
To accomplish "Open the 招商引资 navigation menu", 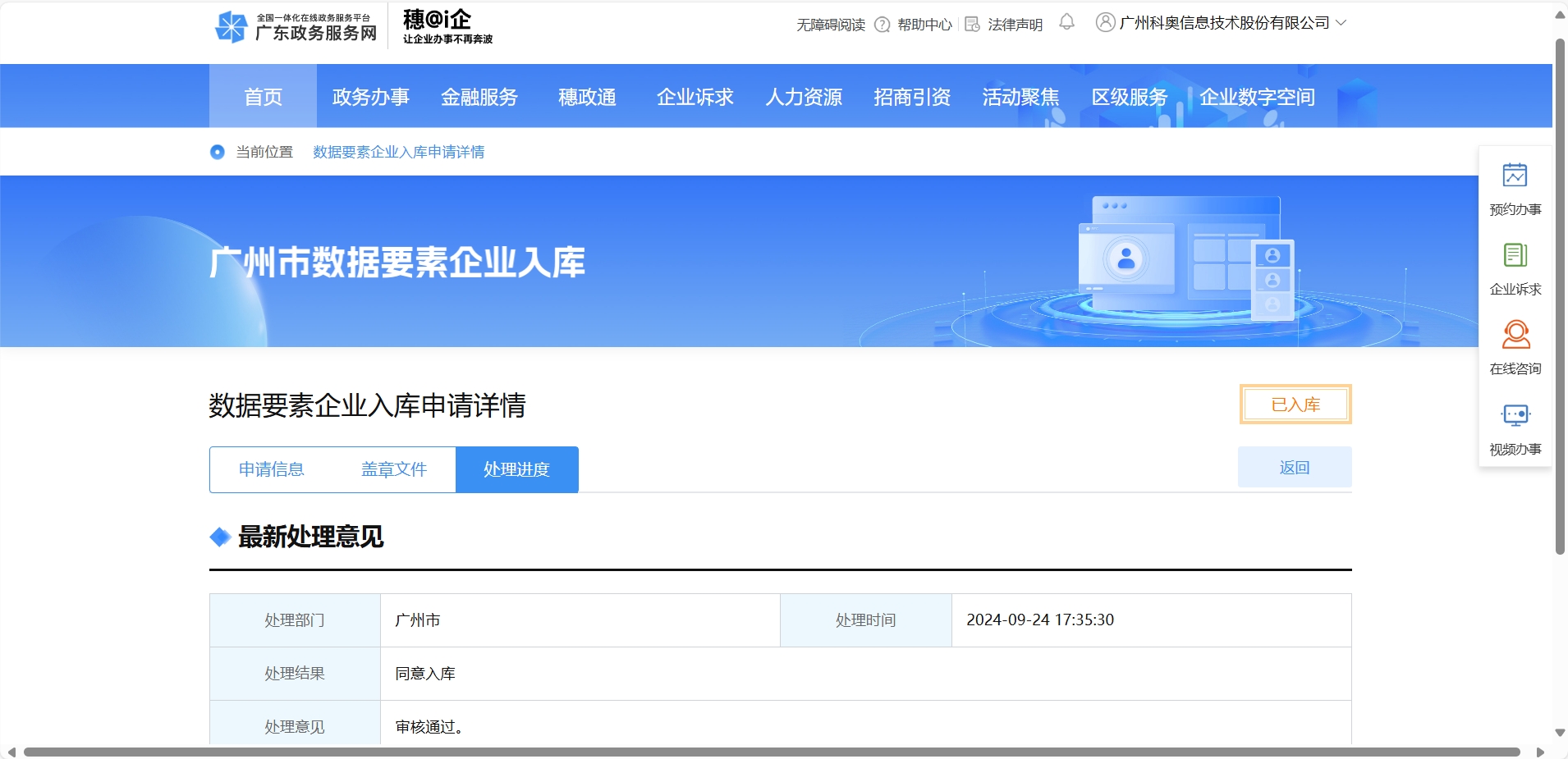I will pos(910,96).
